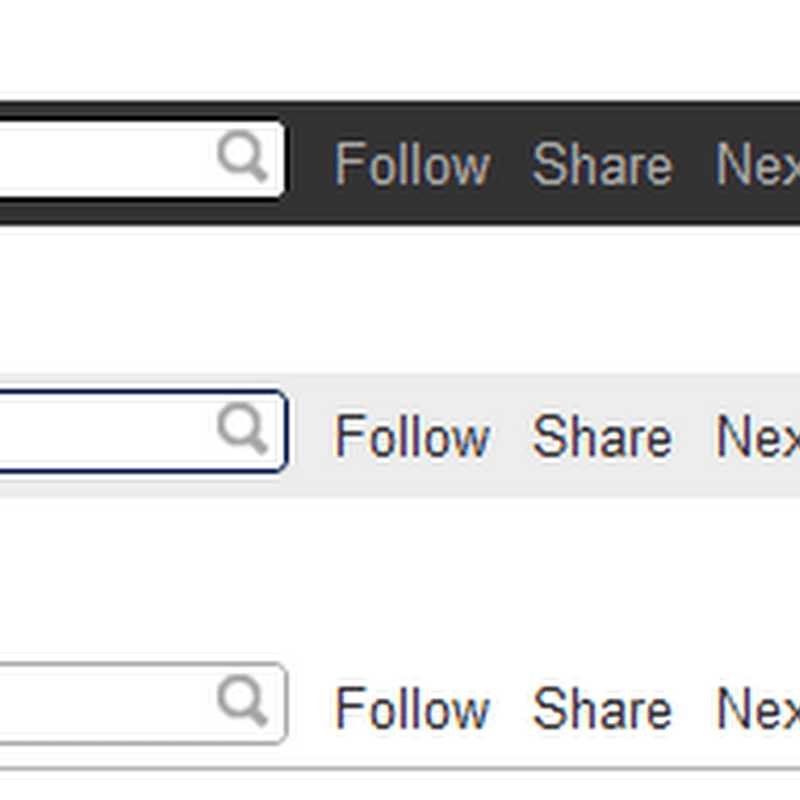800x800 pixels.
Task: Focus the gray-bordered search field in the white bar
Action: pos(142,704)
